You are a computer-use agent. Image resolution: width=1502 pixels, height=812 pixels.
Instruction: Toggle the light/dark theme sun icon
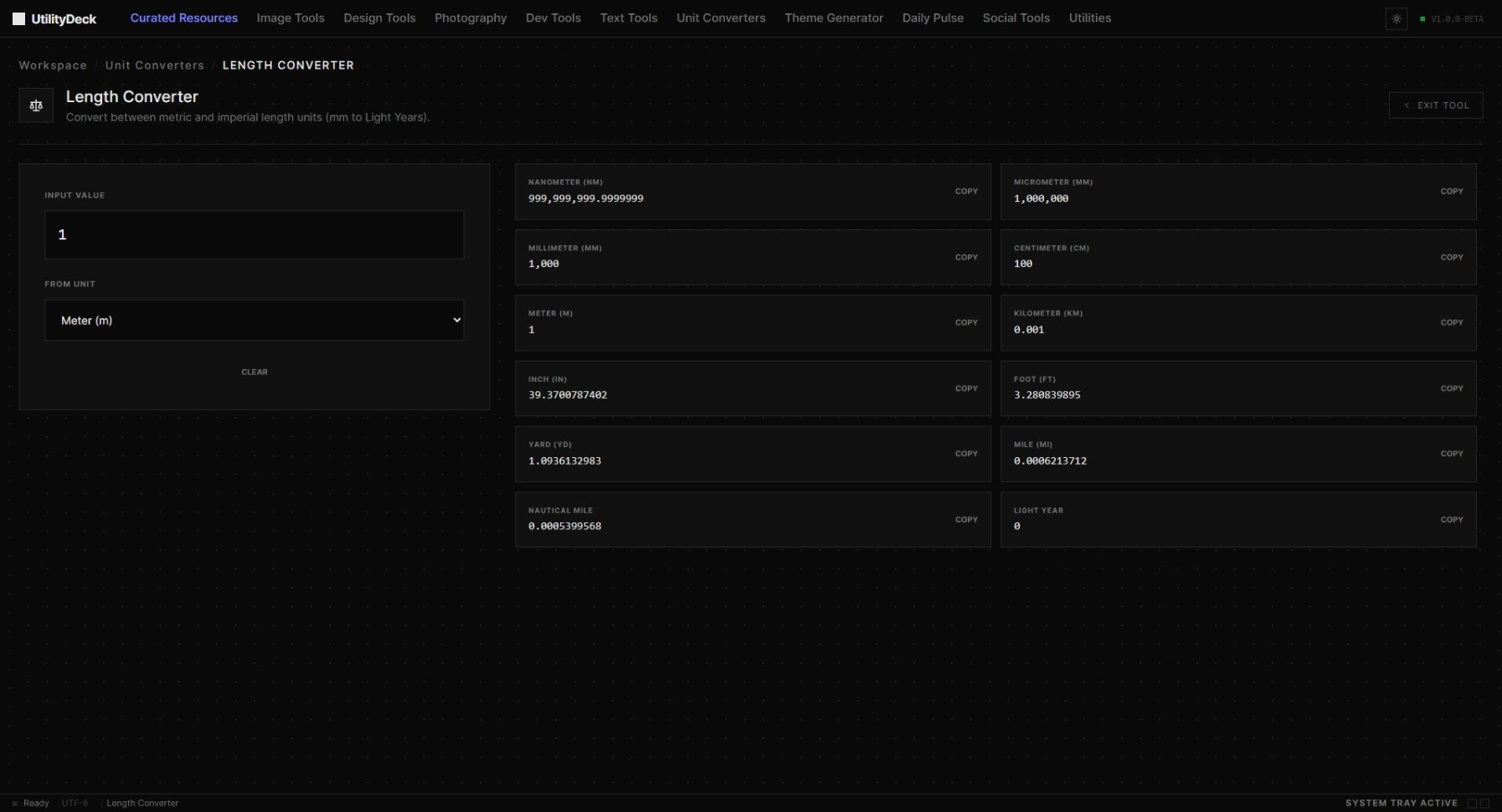(x=1397, y=18)
